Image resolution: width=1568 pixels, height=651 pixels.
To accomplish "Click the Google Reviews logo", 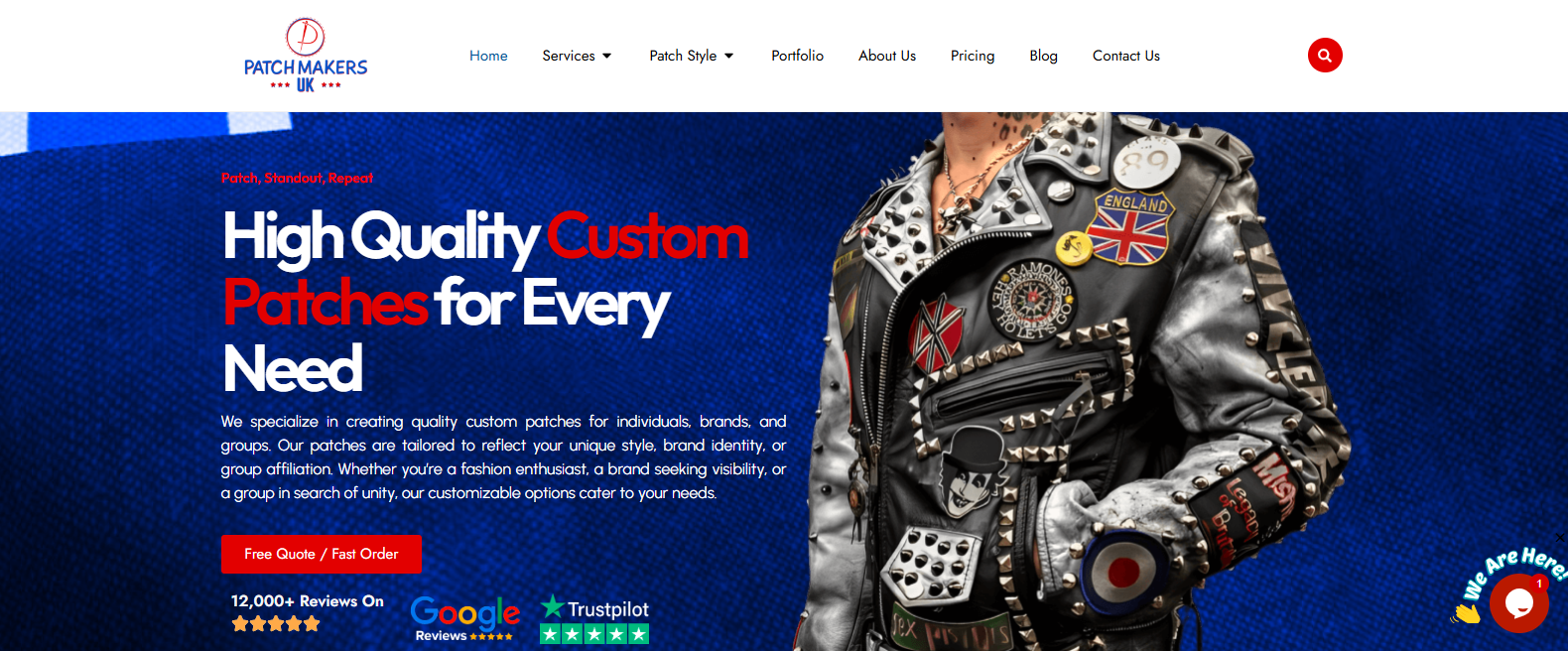I will point(464,618).
